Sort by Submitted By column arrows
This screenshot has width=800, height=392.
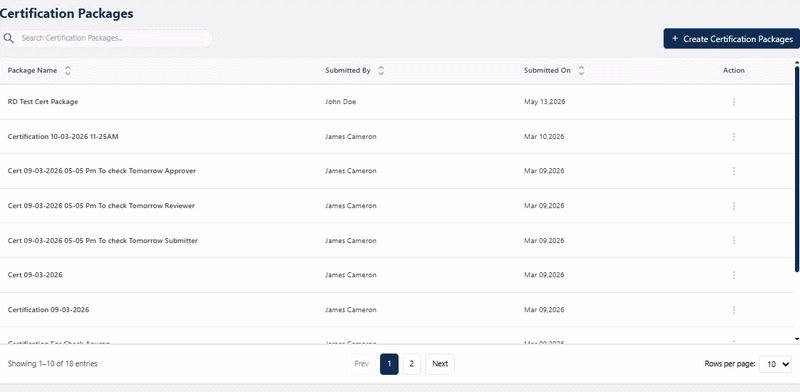click(381, 70)
